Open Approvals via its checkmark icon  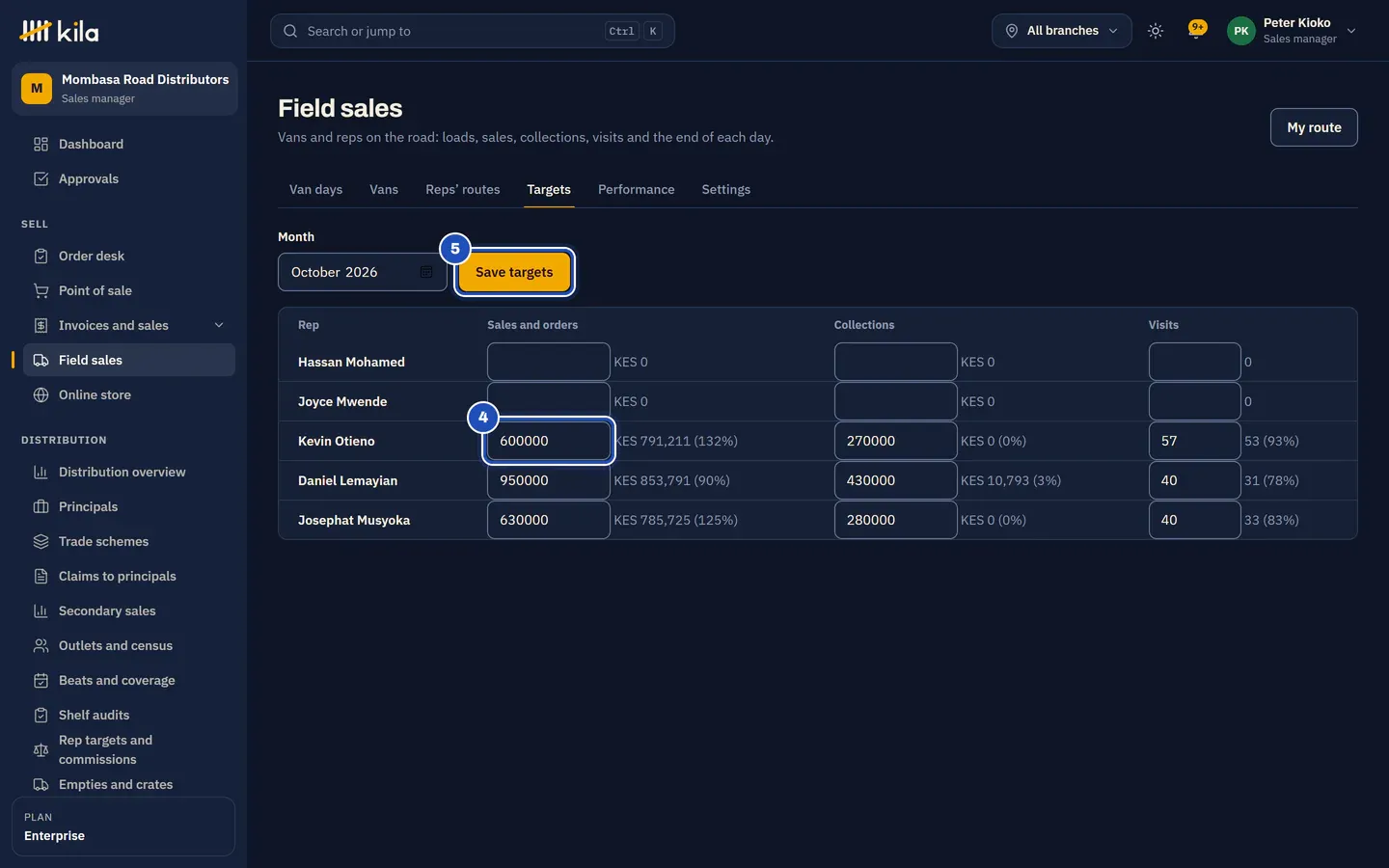pyautogui.click(x=41, y=178)
